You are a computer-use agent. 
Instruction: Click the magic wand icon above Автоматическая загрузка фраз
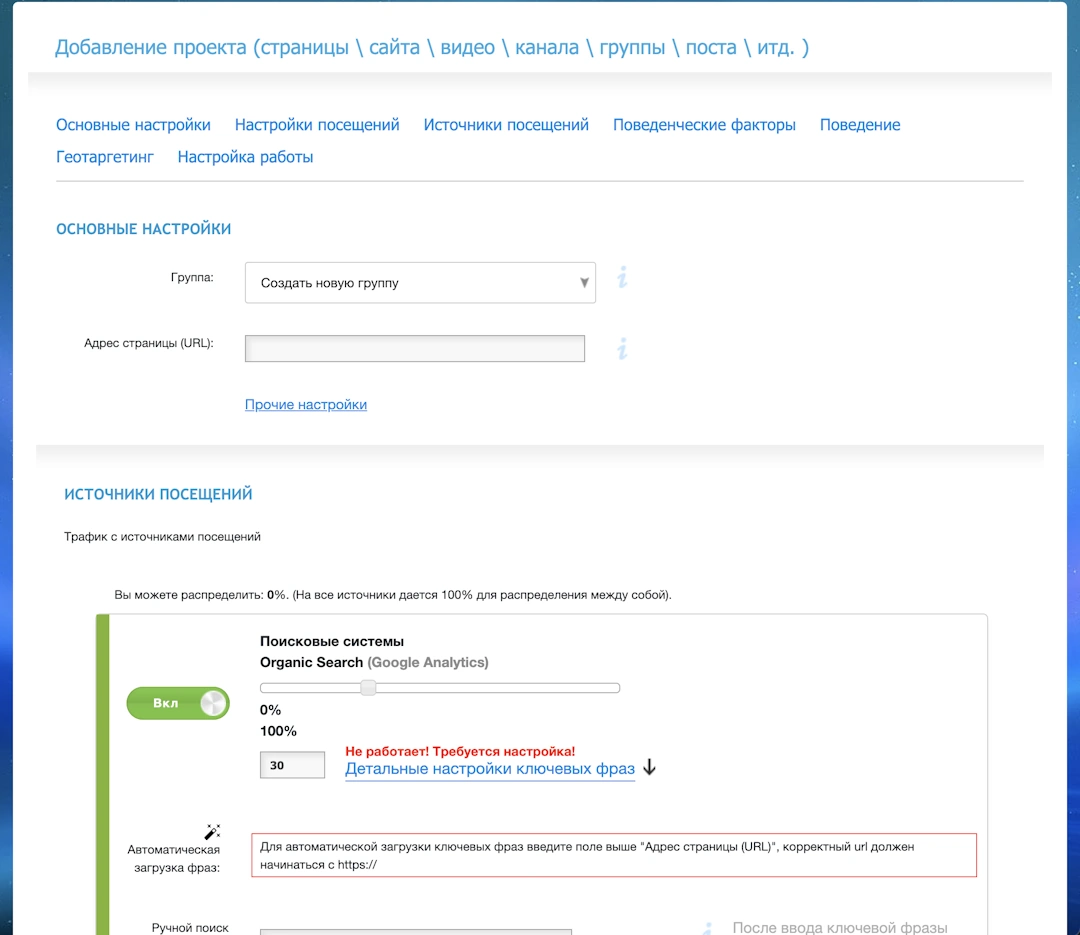(x=212, y=831)
